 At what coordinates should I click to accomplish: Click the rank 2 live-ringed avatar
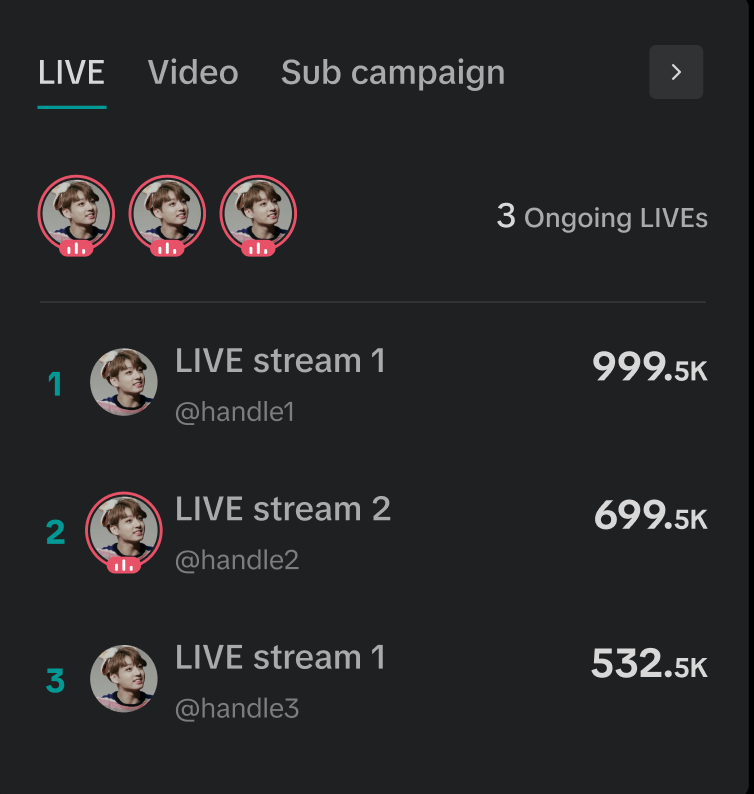click(124, 531)
